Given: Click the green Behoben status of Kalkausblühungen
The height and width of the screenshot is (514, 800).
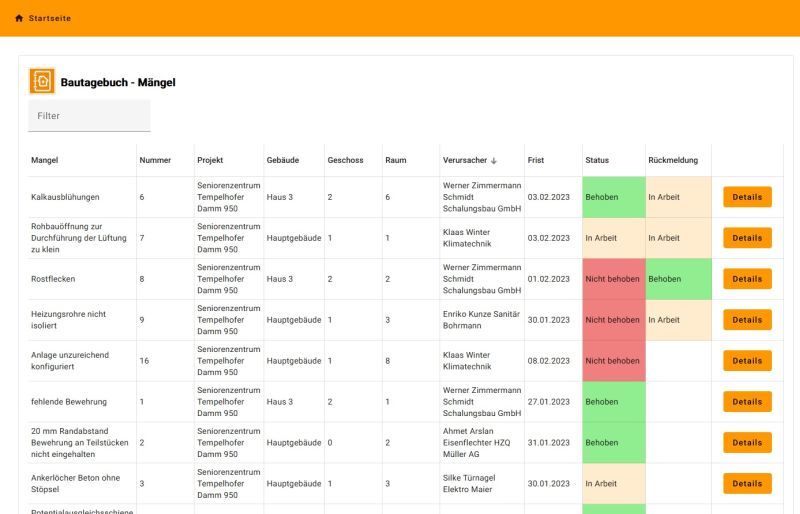Looking at the screenshot, I should pos(614,197).
